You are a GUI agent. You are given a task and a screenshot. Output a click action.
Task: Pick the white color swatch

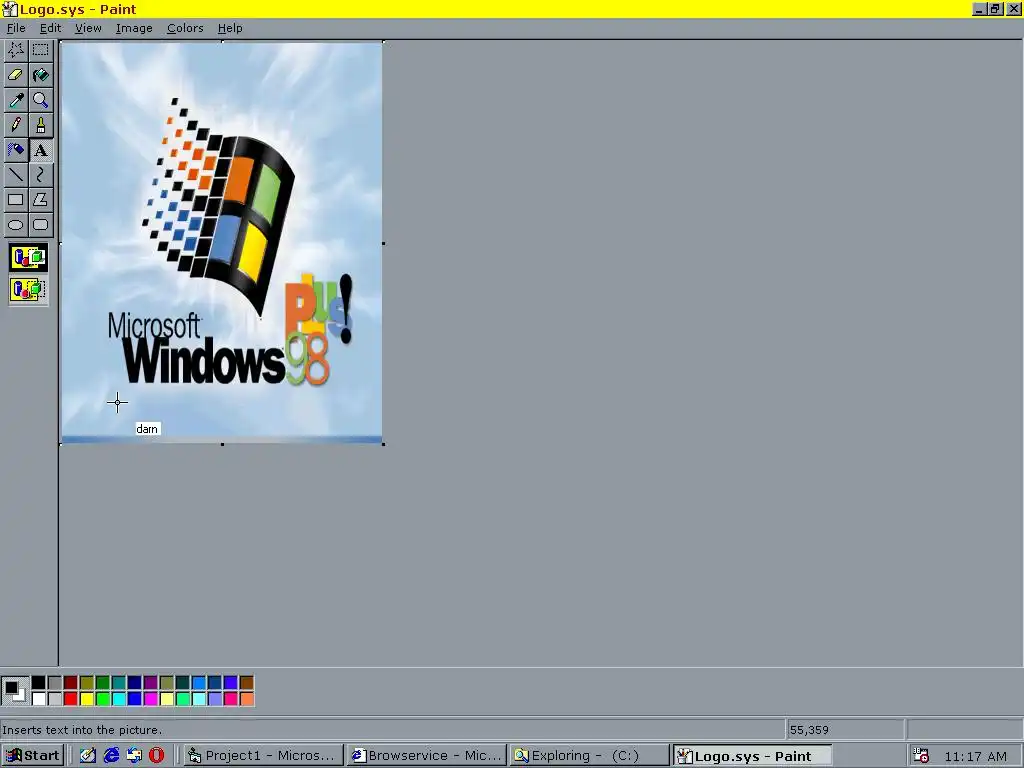[x=39, y=699]
